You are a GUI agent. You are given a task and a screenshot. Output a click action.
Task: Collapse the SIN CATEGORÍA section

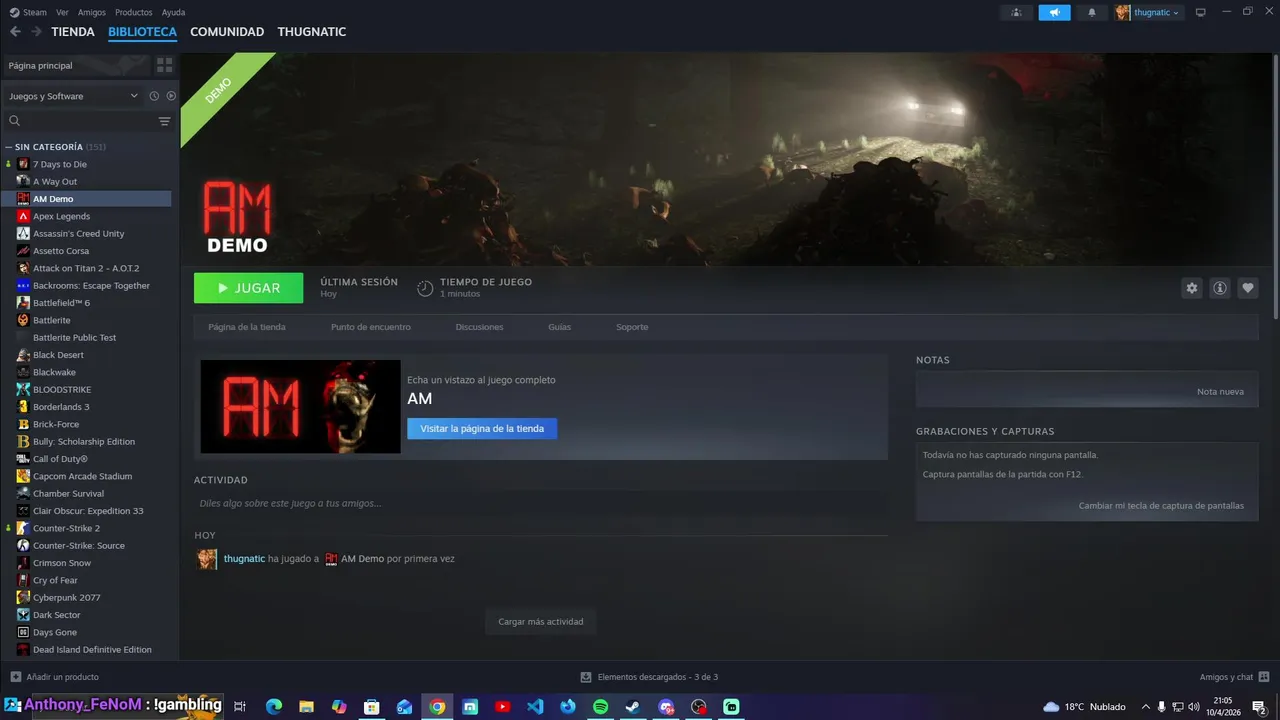click(9, 147)
